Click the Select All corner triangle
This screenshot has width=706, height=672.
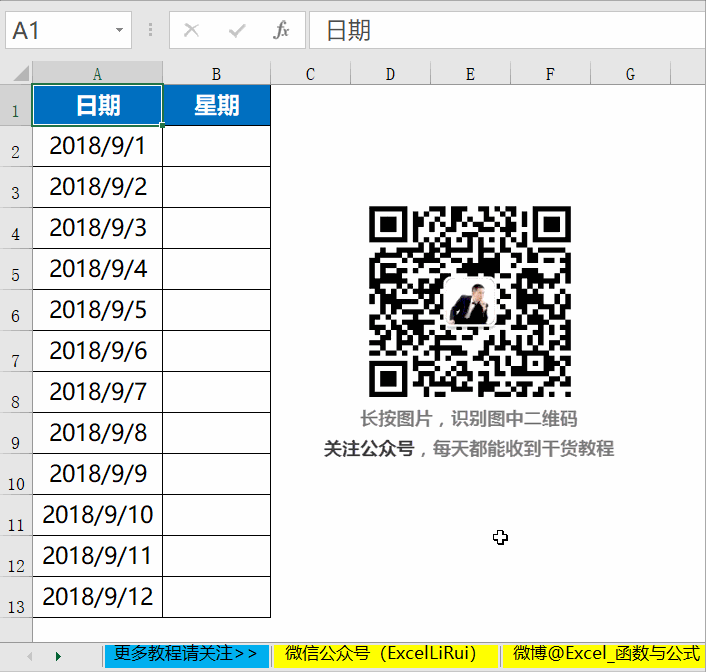[x=21, y=73]
